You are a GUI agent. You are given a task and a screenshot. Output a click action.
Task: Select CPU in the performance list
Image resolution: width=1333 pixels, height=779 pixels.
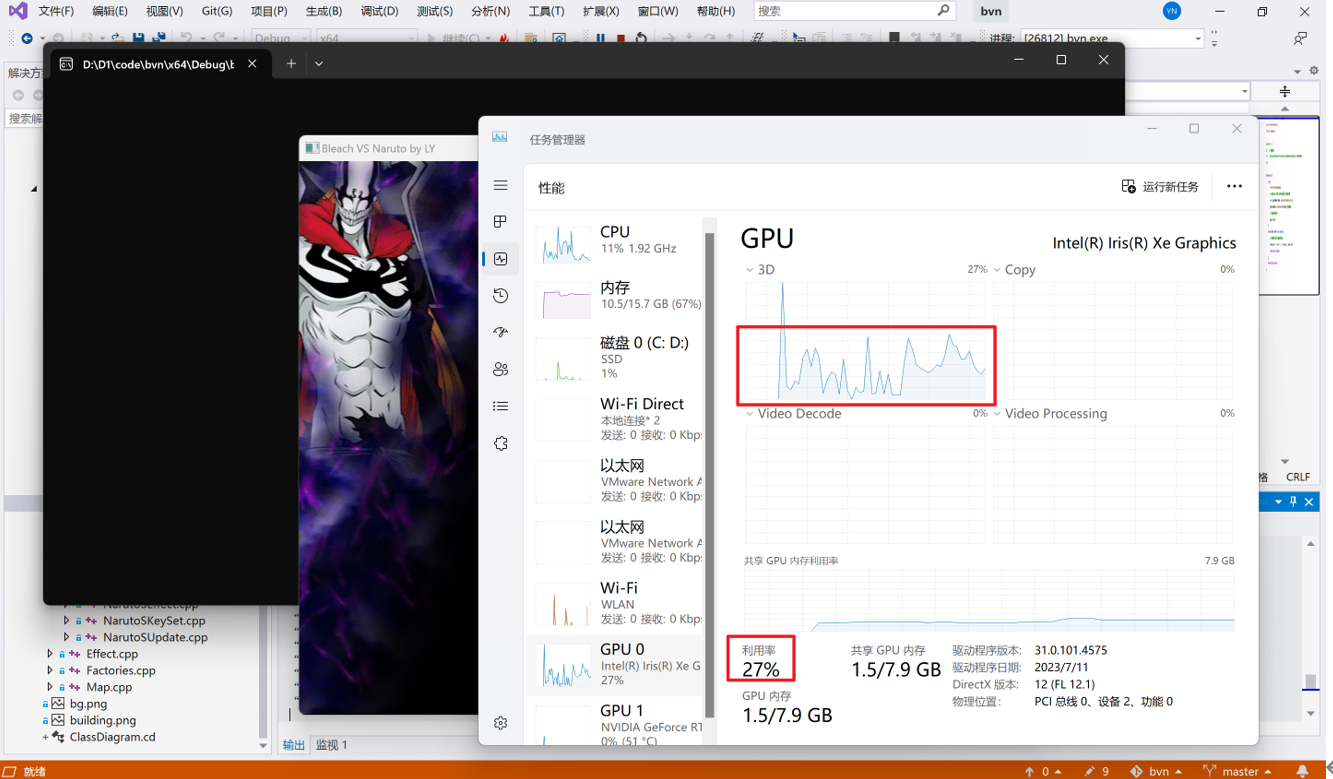point(615,243)
